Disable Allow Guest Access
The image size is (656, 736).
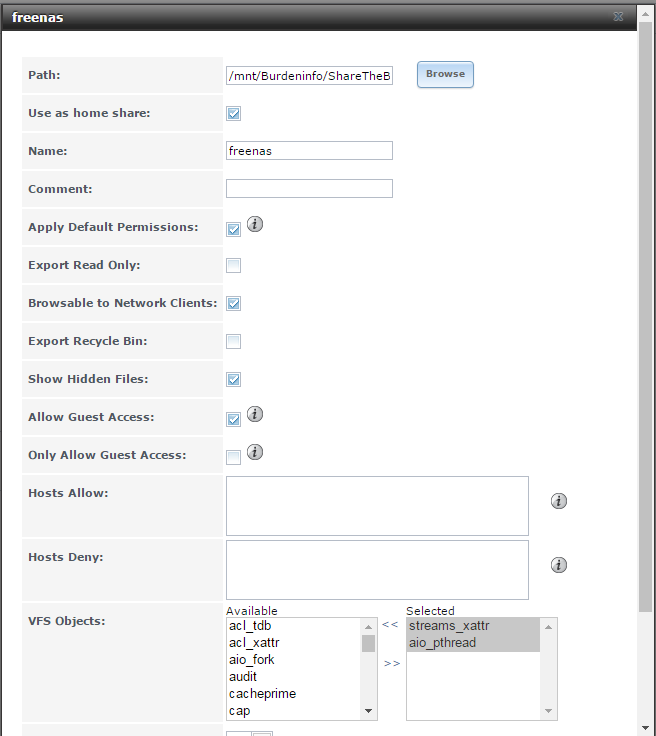[x=234, y=419]
